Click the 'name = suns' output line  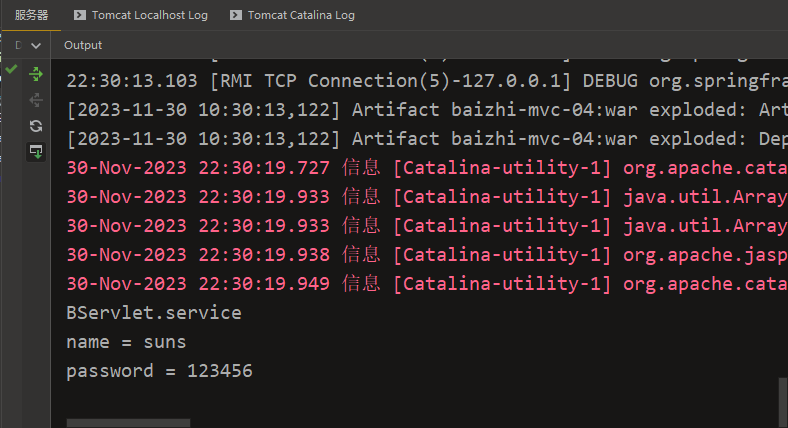(126, 342)
